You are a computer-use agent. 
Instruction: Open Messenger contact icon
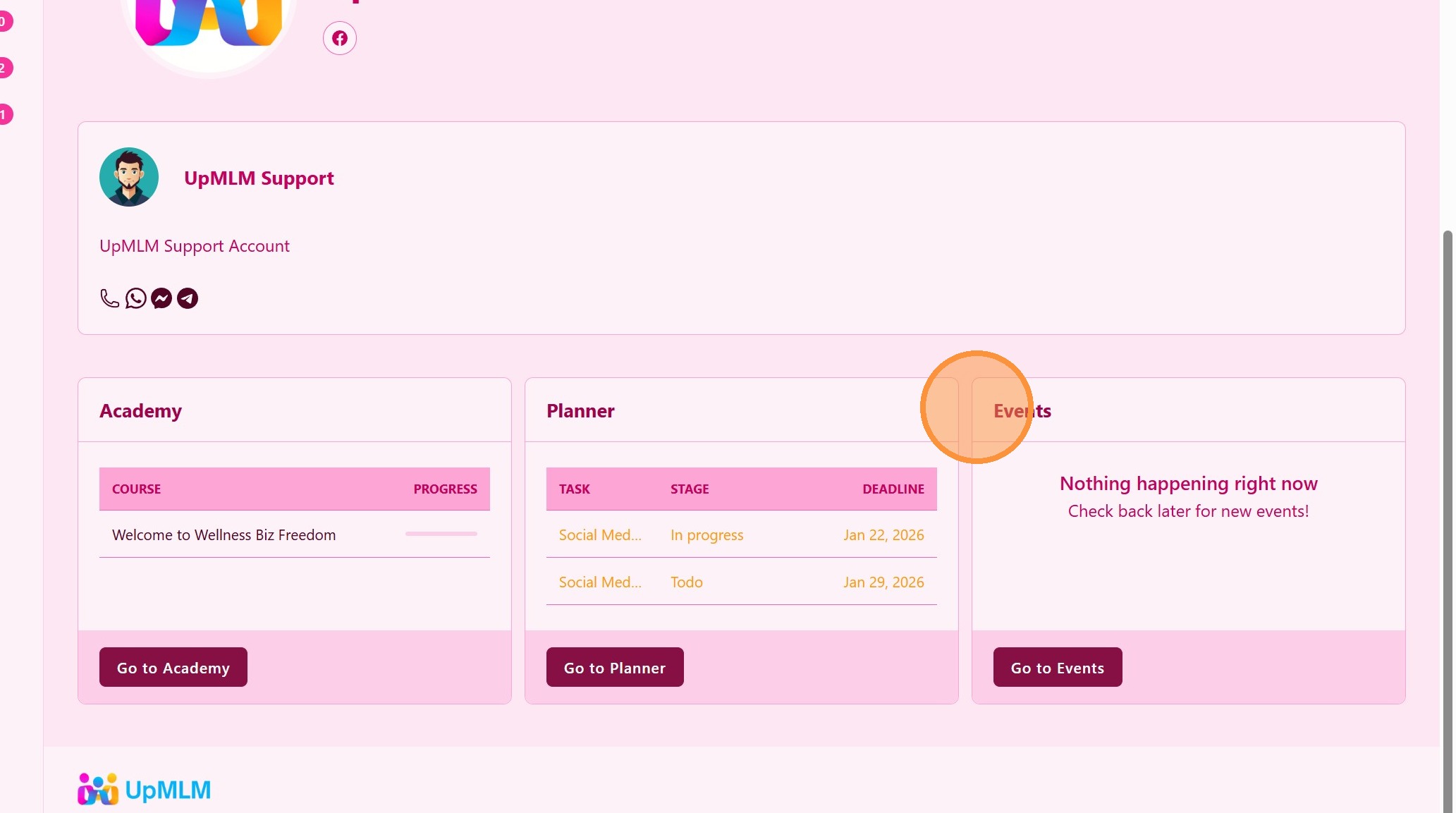point(161,298)
